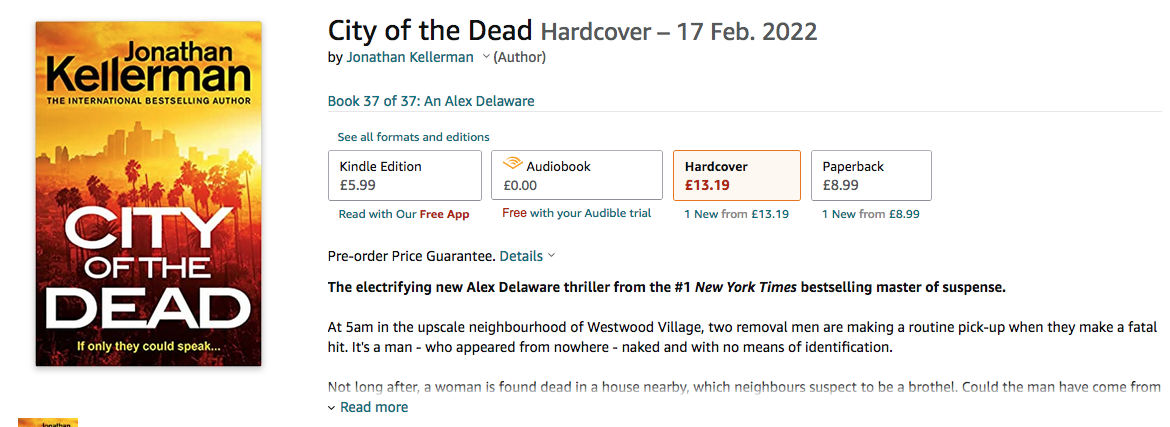Select the Kindle Edition format
1170x427 pixels.
click(x=405, y=175)
